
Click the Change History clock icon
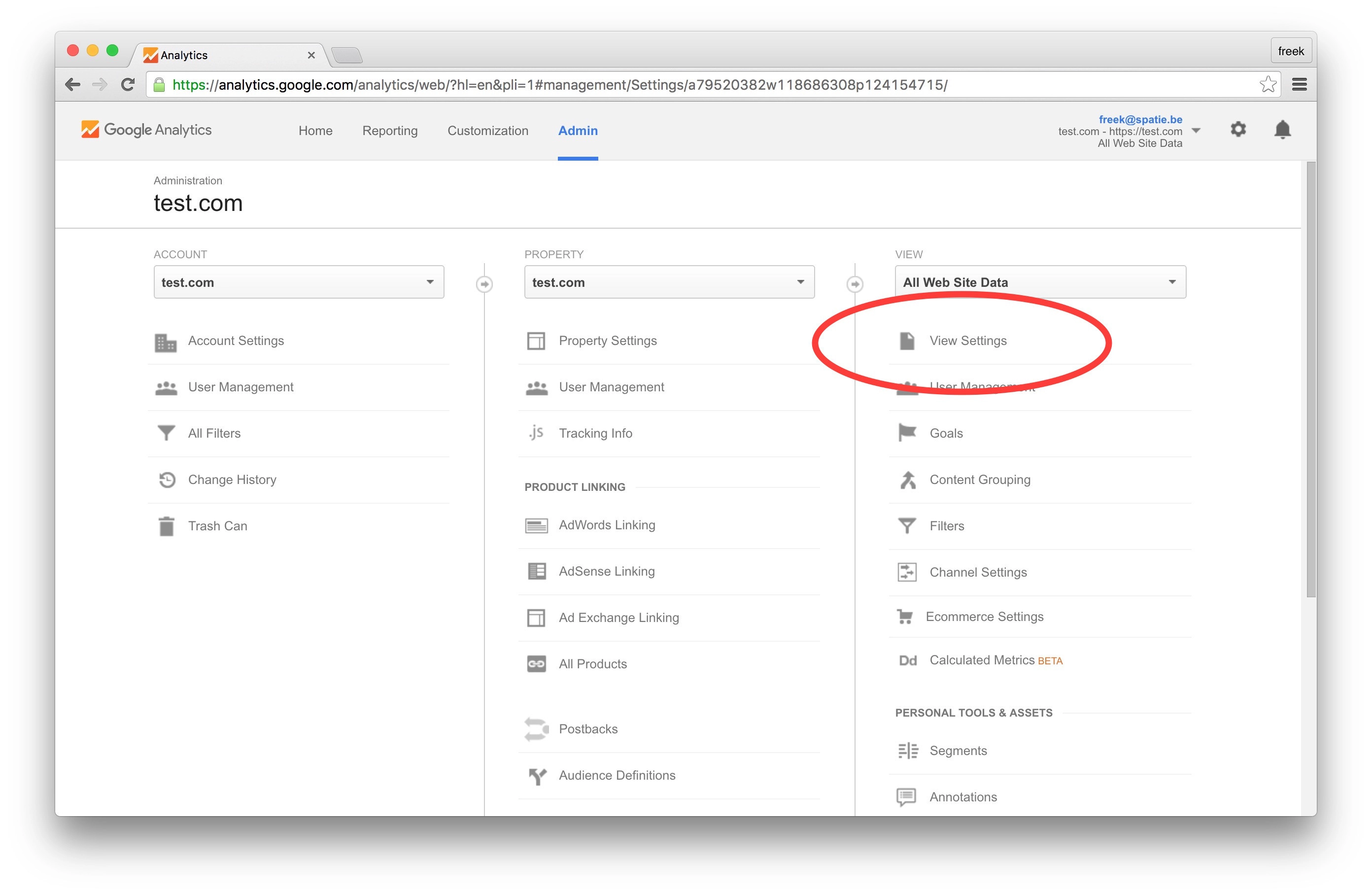coord(167,479)
